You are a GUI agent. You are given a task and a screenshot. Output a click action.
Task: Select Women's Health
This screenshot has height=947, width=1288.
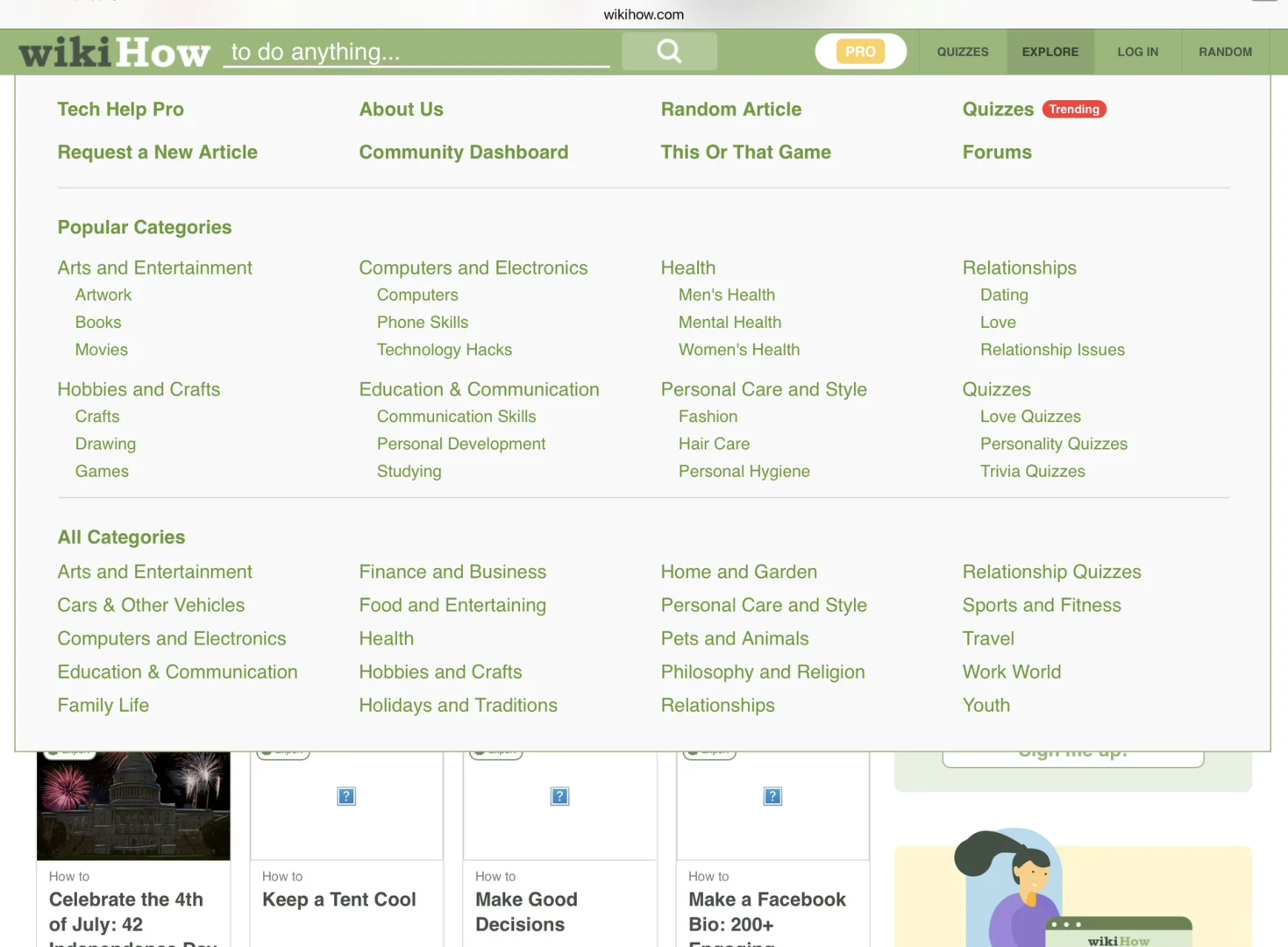coord(739,350)
